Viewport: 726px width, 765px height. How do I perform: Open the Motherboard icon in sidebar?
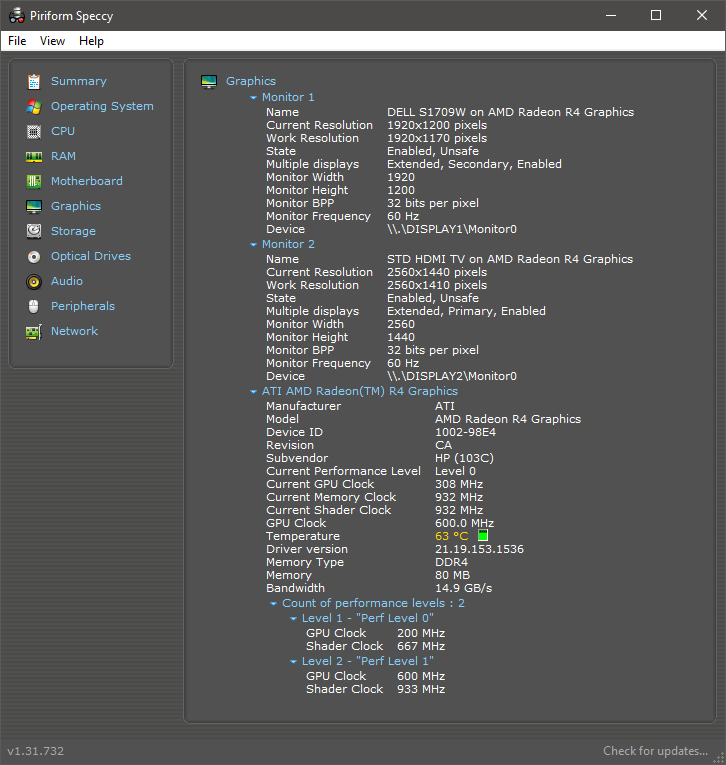(x=34, y=181)
